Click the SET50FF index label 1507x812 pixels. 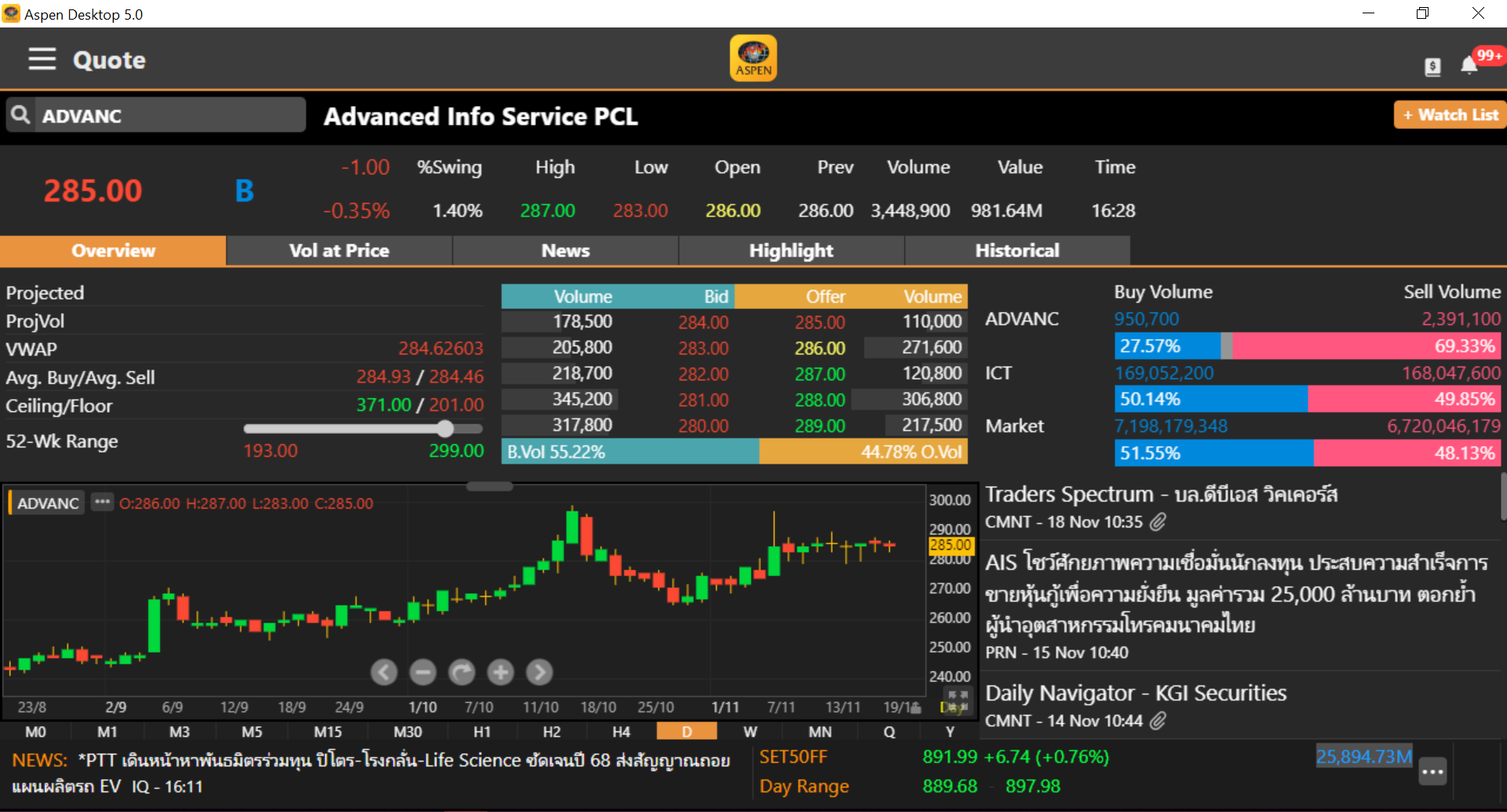pyautogui.click(x=793, y=757)
